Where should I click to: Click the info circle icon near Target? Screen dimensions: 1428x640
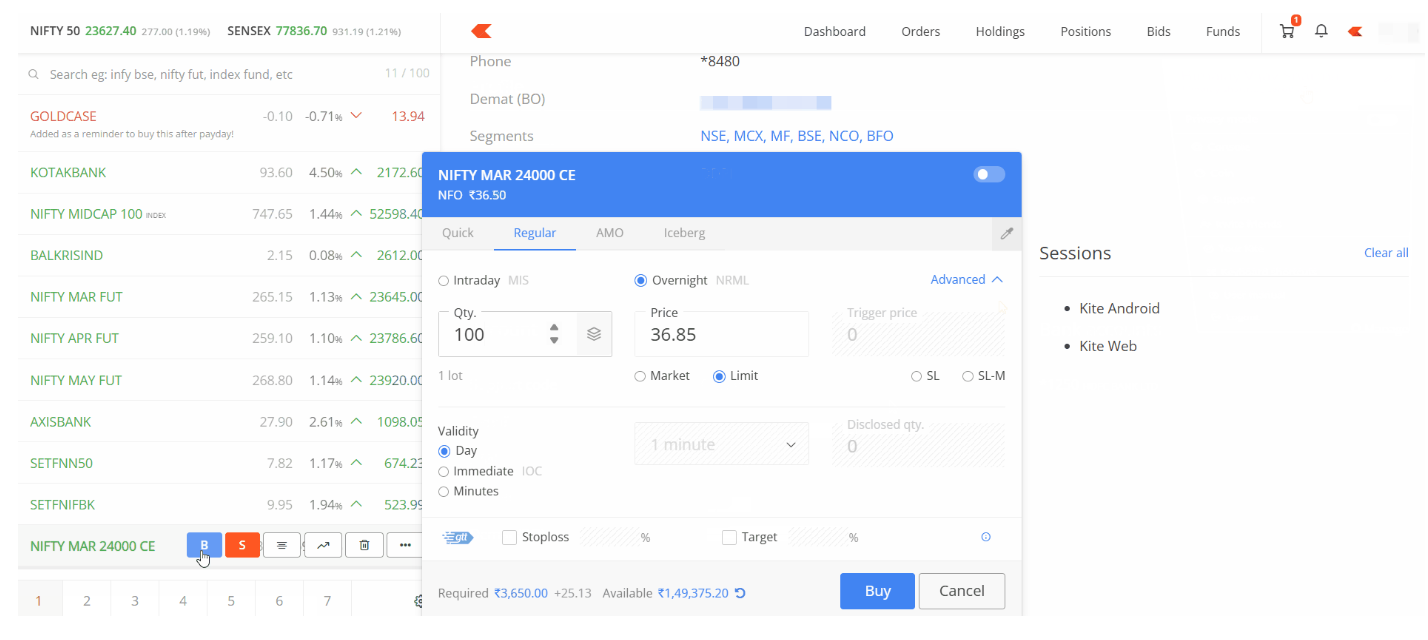[986, 538]
